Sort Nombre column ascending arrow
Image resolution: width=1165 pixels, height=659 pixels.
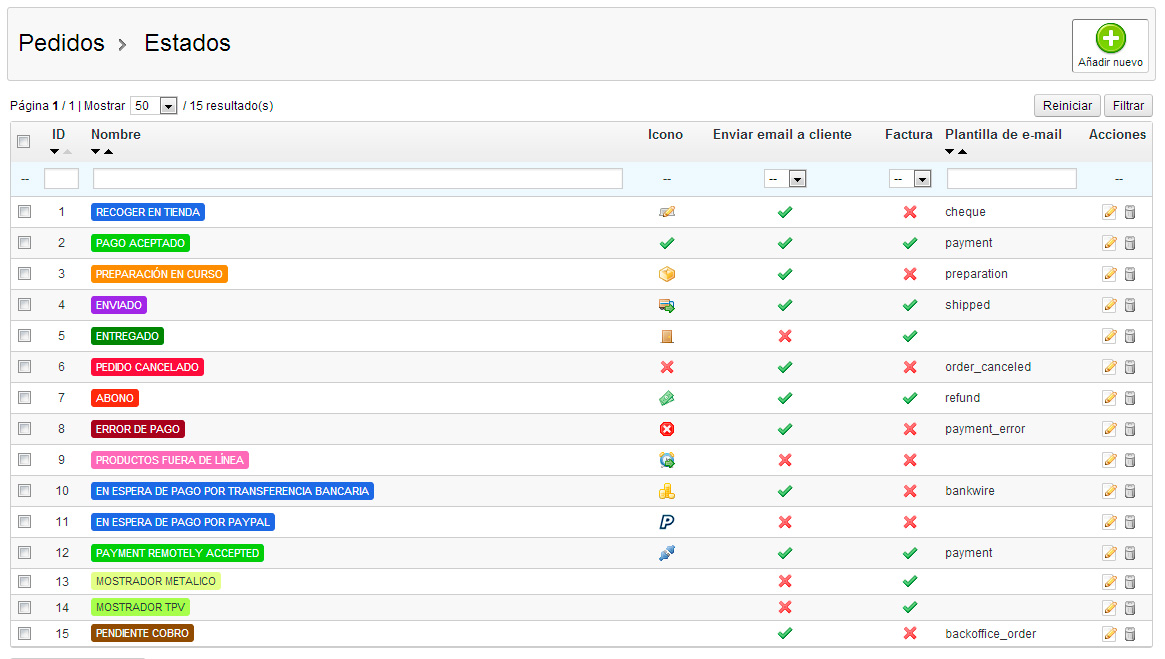(x=108, y=152)
